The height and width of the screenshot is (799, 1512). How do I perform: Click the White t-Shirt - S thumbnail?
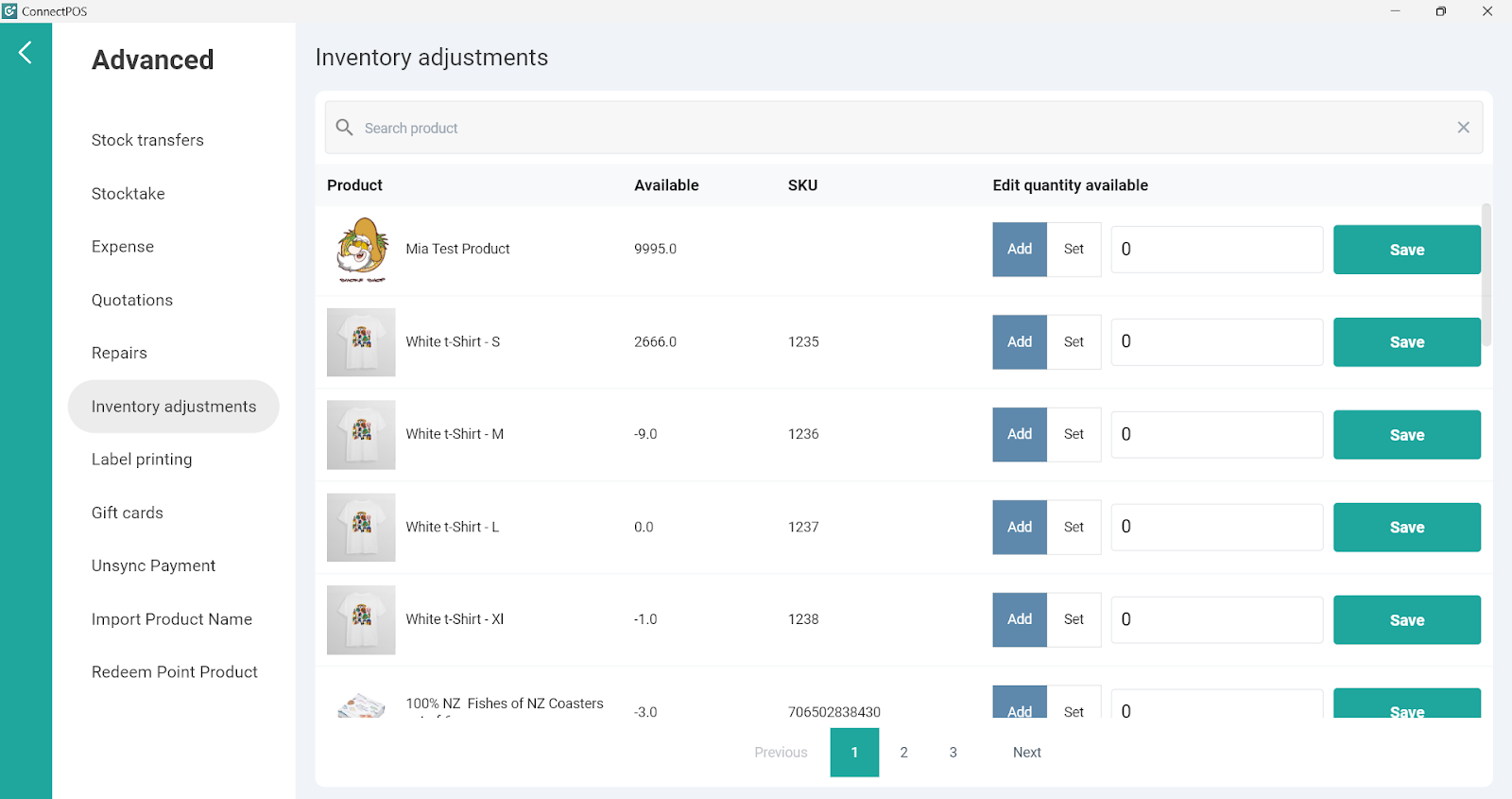(x=361, y=342)
